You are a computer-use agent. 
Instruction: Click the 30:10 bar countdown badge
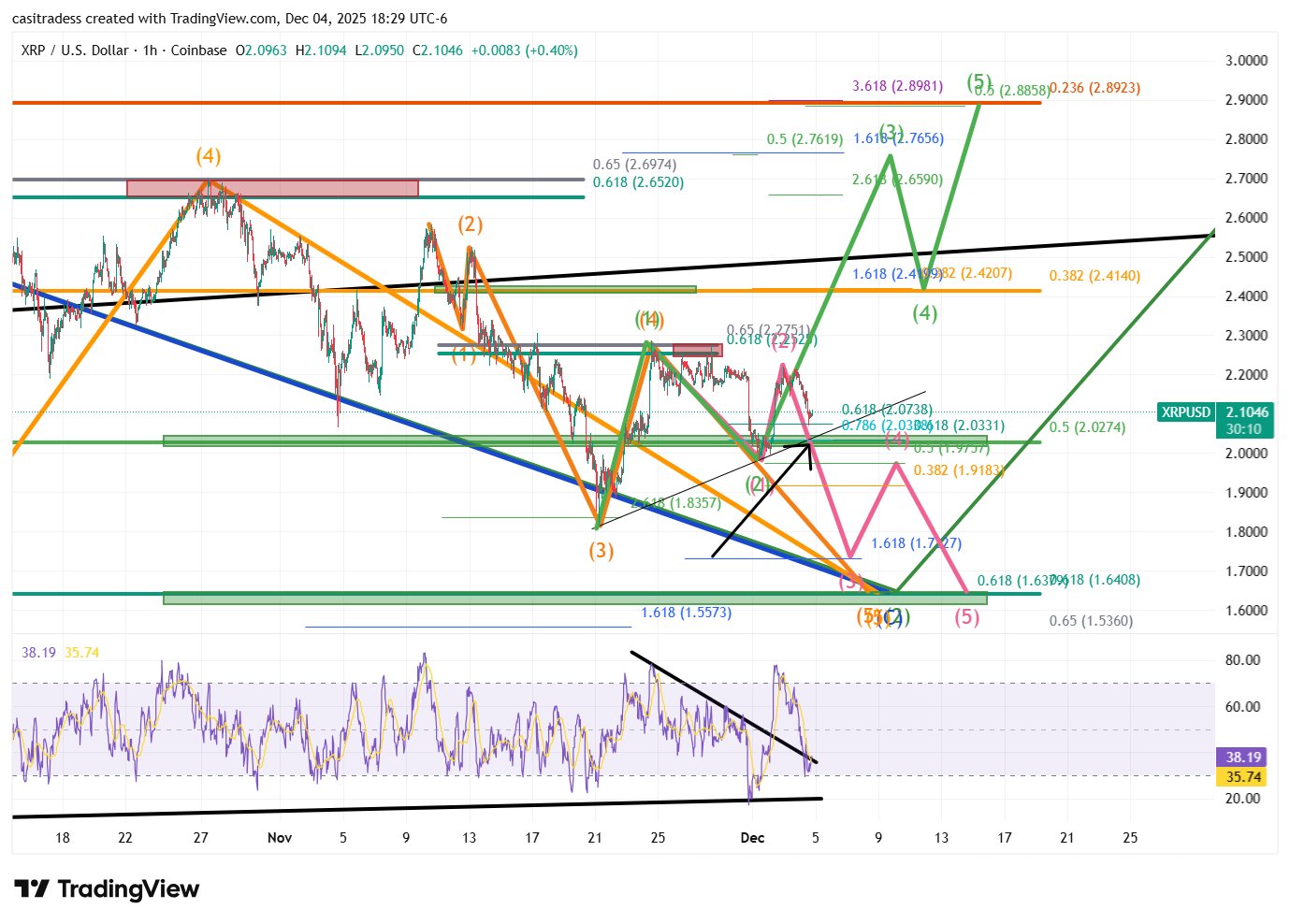[1245, 430]
